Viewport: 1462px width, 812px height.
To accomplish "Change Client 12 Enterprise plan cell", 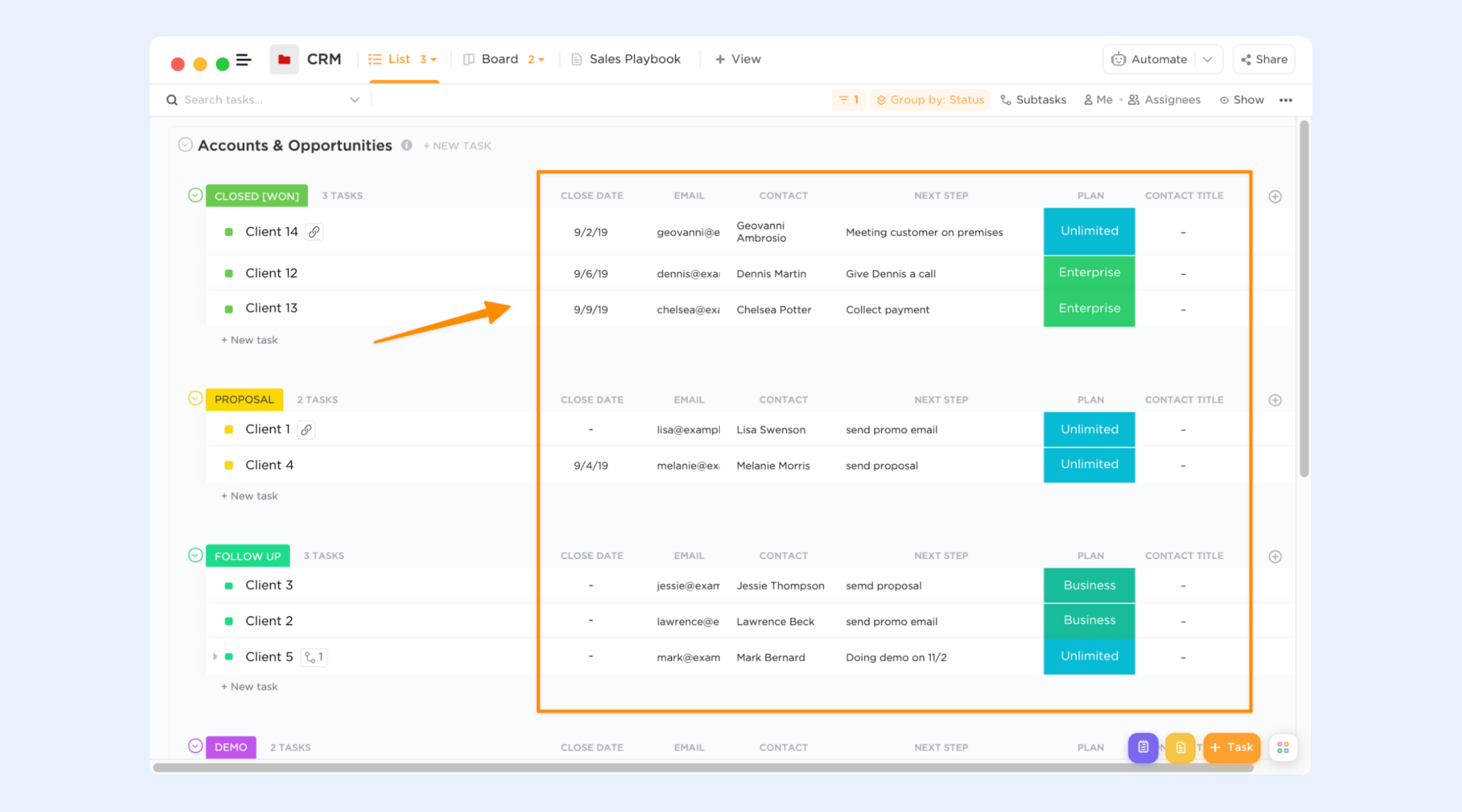I will click(1089, 273).
